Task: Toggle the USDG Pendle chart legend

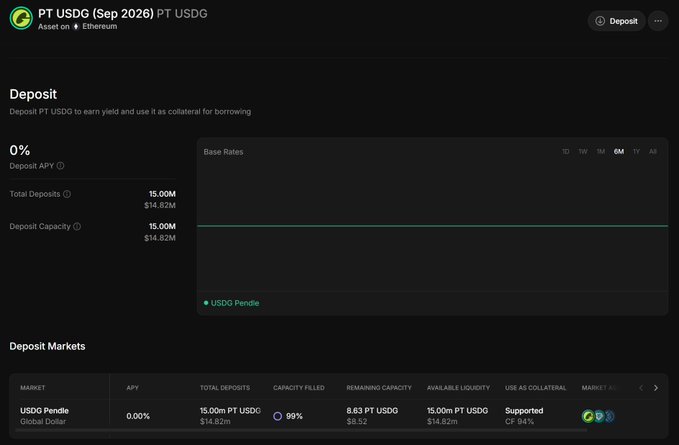Action: [x=231, y=303]
